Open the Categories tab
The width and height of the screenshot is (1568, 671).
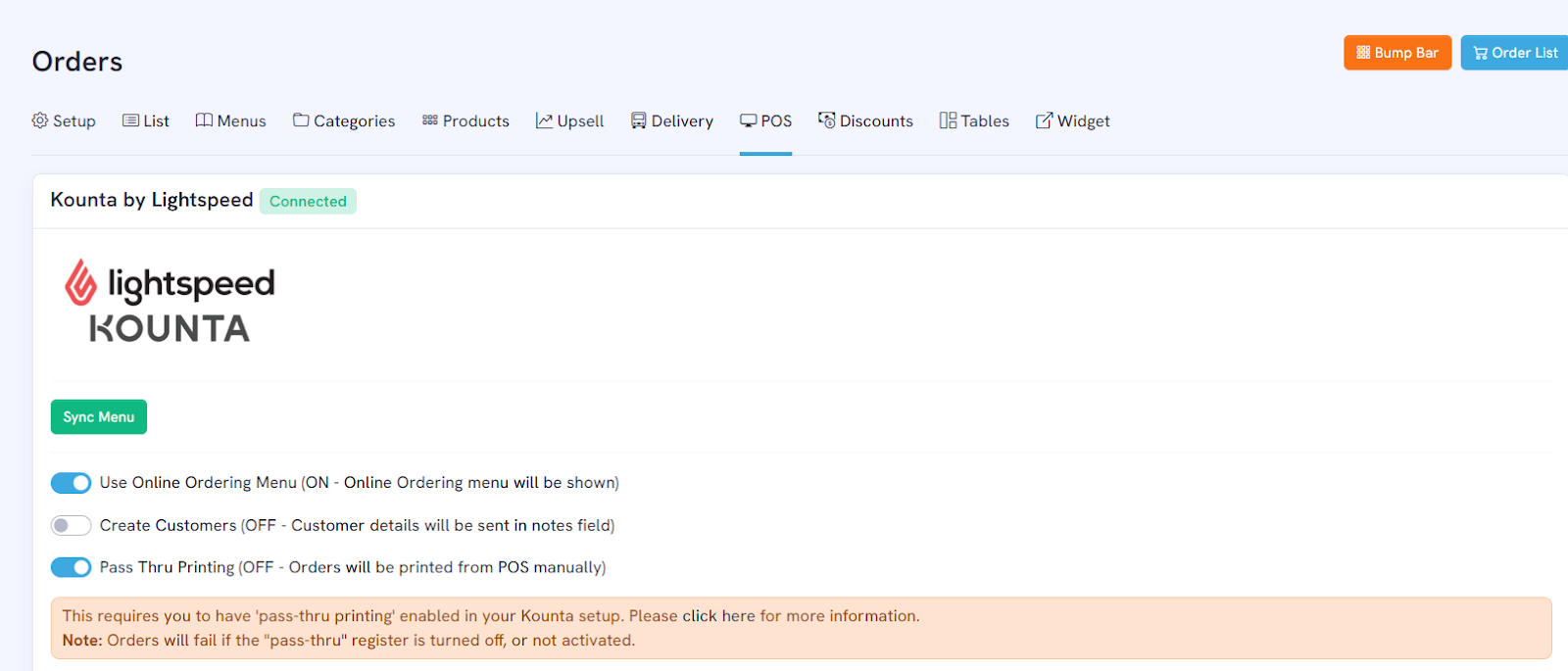[x=344, y=120]
